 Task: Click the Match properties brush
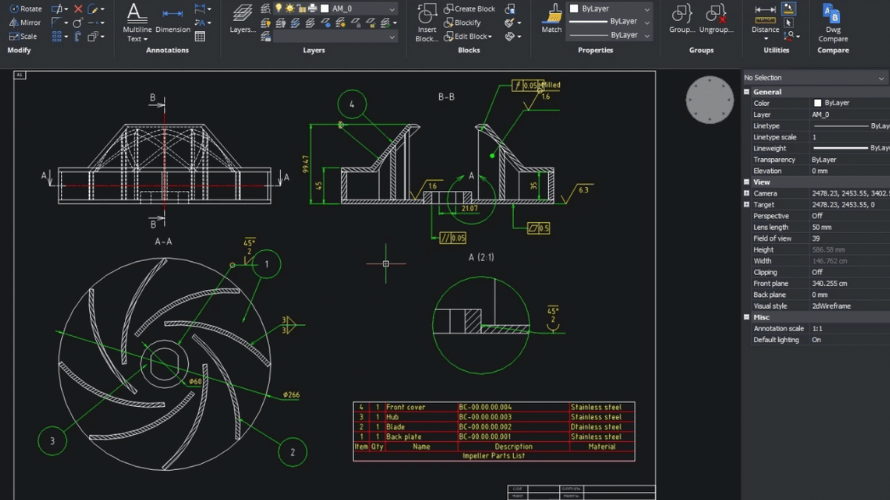(x=552, y=19)
